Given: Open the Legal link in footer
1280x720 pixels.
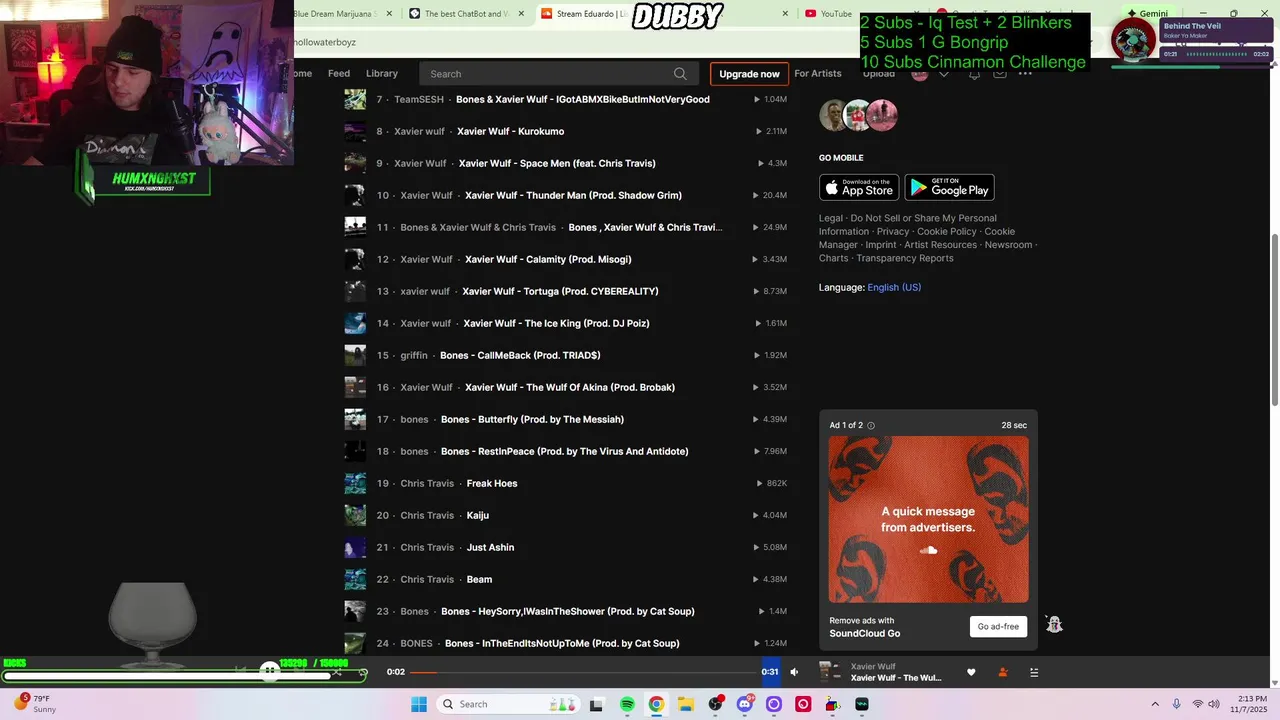Looking at the screenshot, I should click(x=831, y=218).
